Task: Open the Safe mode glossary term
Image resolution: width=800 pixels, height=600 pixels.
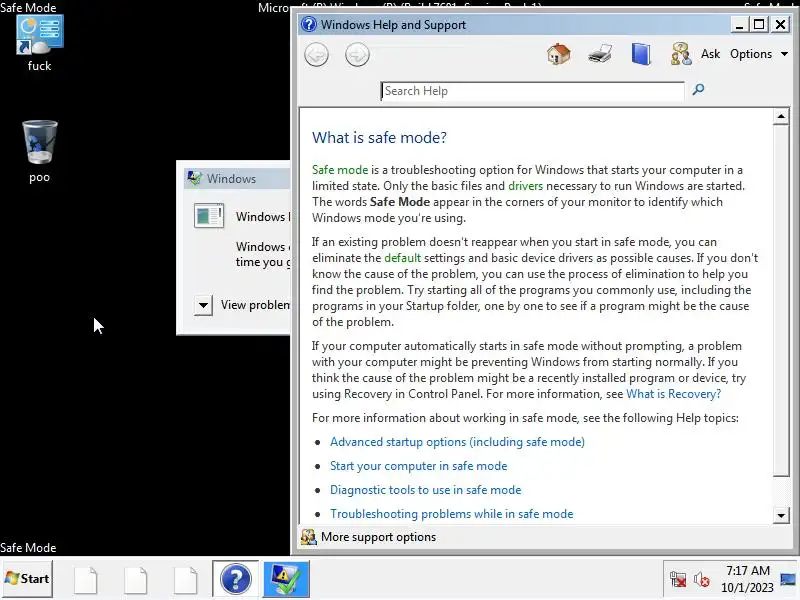Action: [x=340, y=170]
